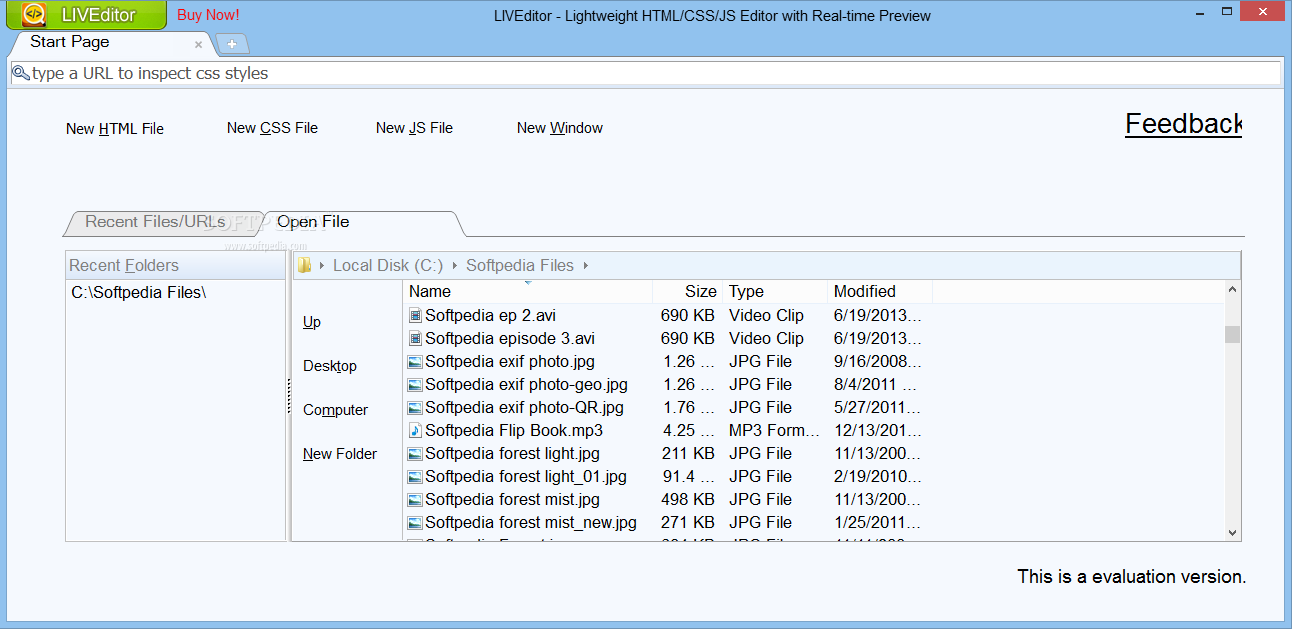The image size is (1292, 629).
Task: Click the LIVEditor logo icon
Action: pos(33,14)
